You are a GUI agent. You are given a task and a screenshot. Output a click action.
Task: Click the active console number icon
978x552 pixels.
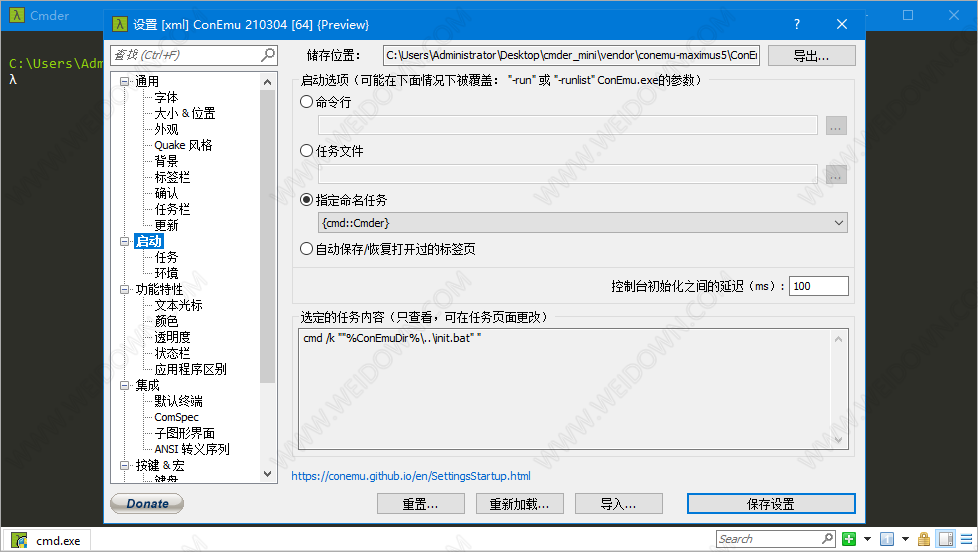coord(886,540)
